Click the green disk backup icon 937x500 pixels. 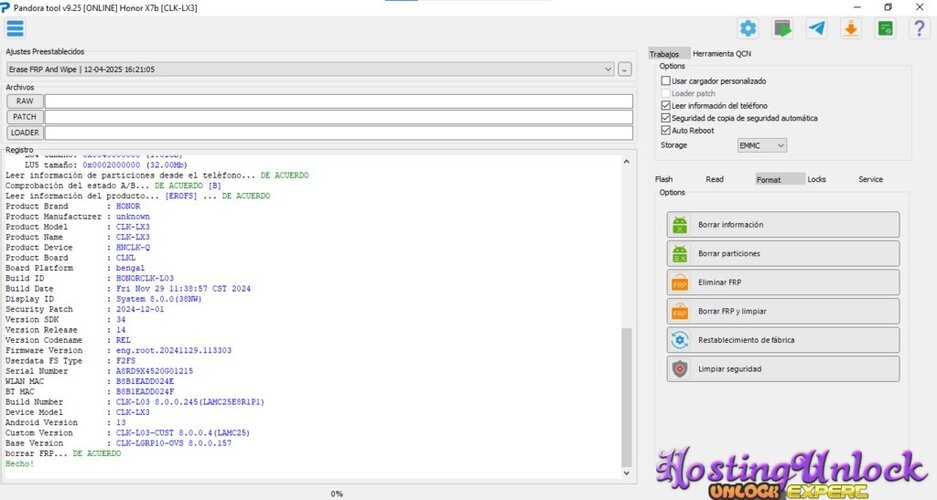point(885,28)
